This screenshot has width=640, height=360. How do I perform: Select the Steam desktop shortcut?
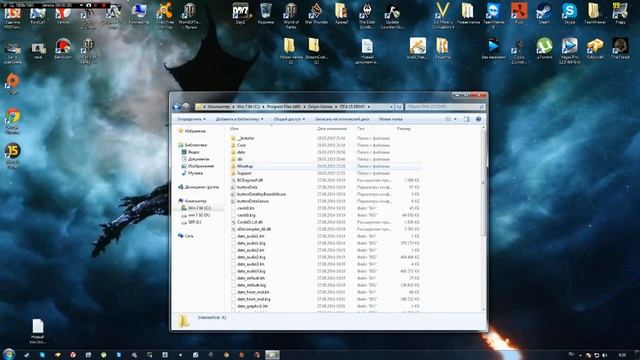[x=544, y=14]
